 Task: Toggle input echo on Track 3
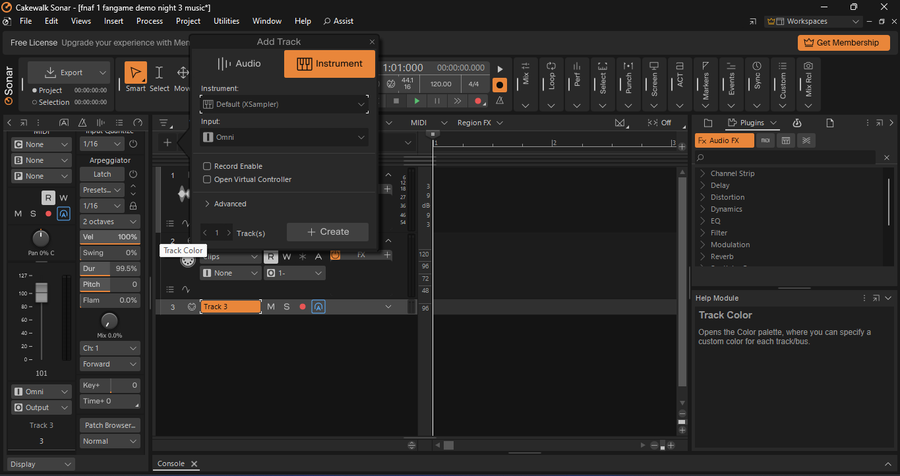coord(319,307)
